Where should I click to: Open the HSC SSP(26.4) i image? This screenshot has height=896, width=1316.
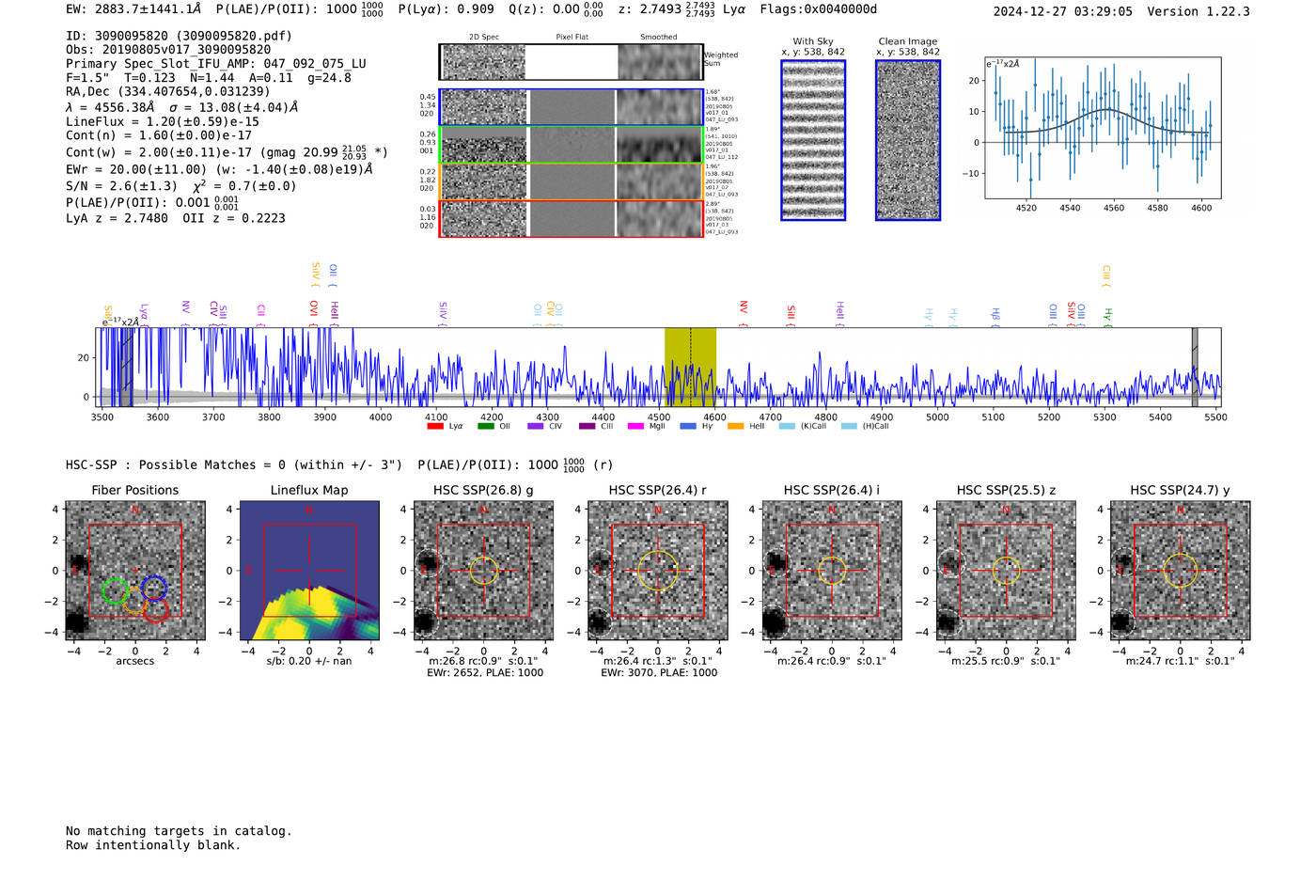coord(832,571)
